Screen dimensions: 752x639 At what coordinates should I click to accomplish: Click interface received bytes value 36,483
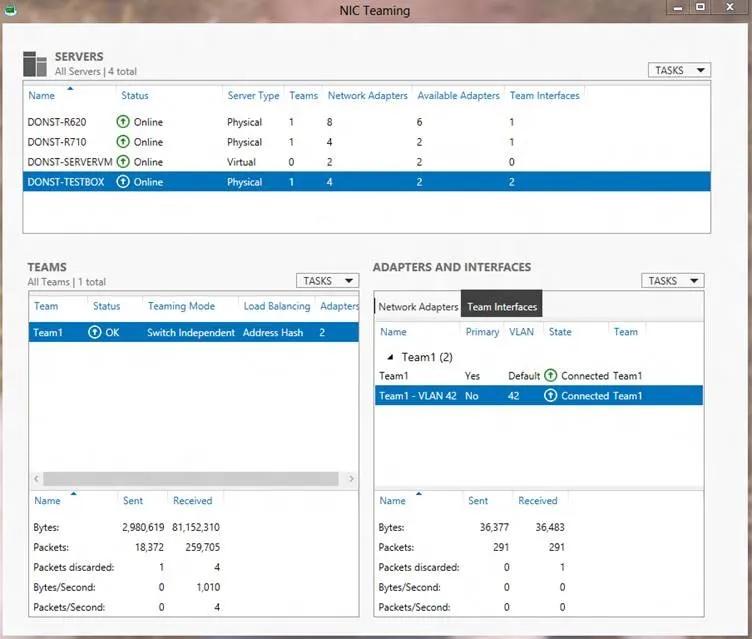tap(550, 527)
